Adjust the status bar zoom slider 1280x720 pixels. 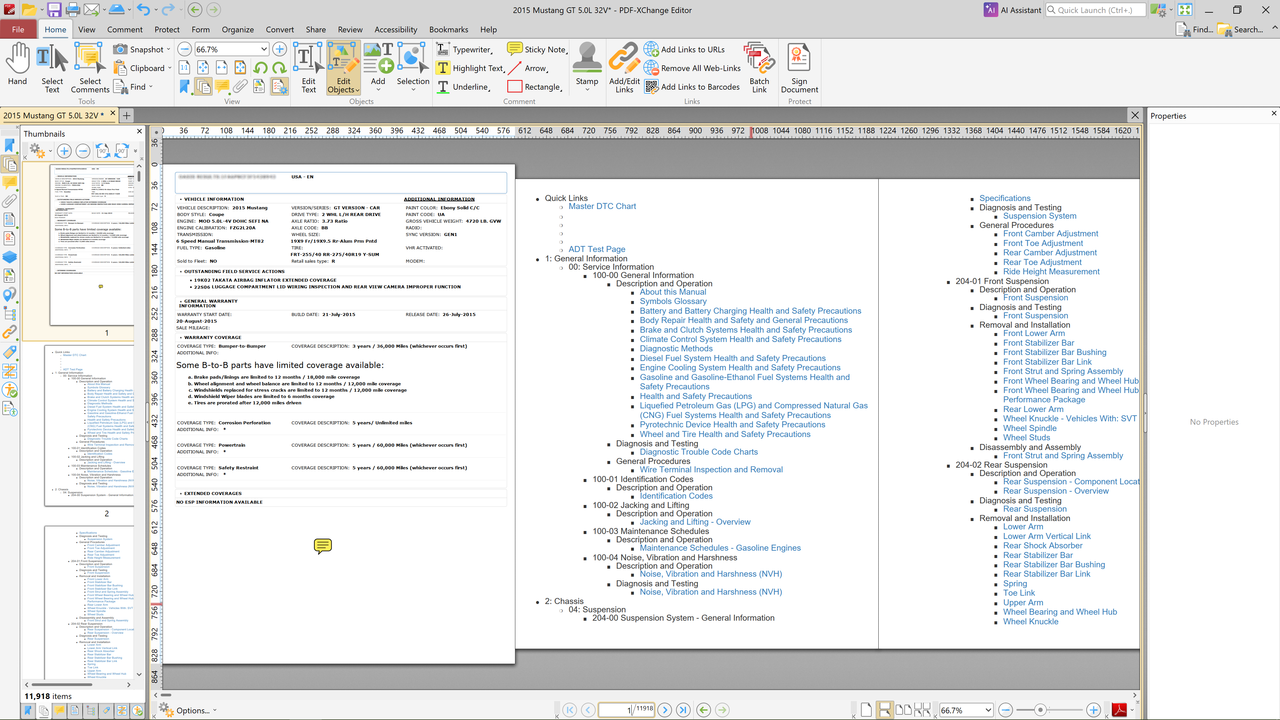click(x=1041, y=710)
